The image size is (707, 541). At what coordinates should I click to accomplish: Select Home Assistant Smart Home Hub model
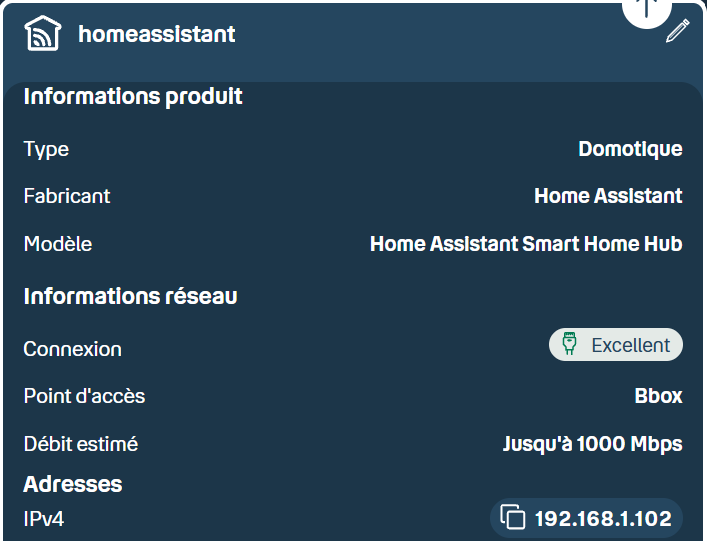tap(526, 243)
